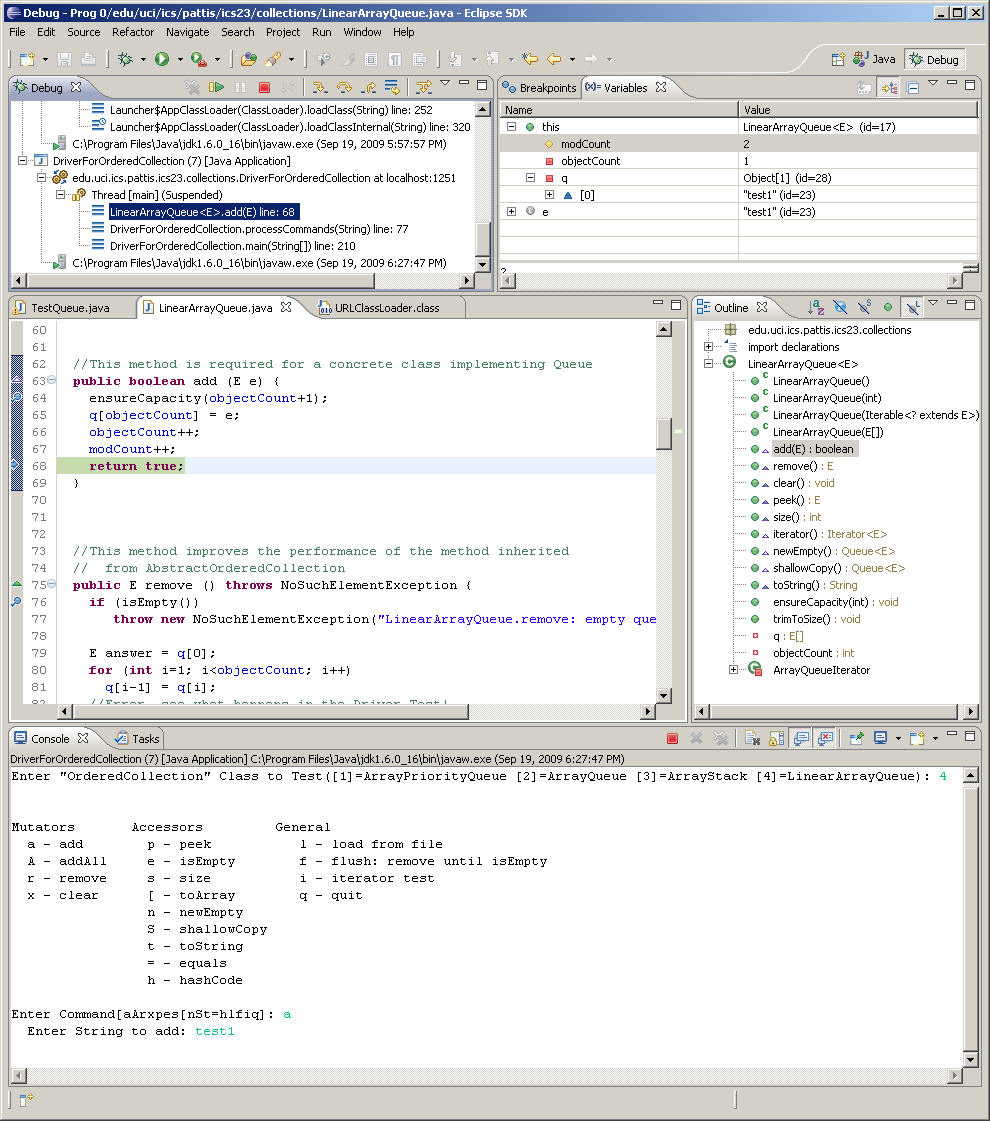Open a Java file using the folder icon
990x1121 pixels.
pos(247,58)
